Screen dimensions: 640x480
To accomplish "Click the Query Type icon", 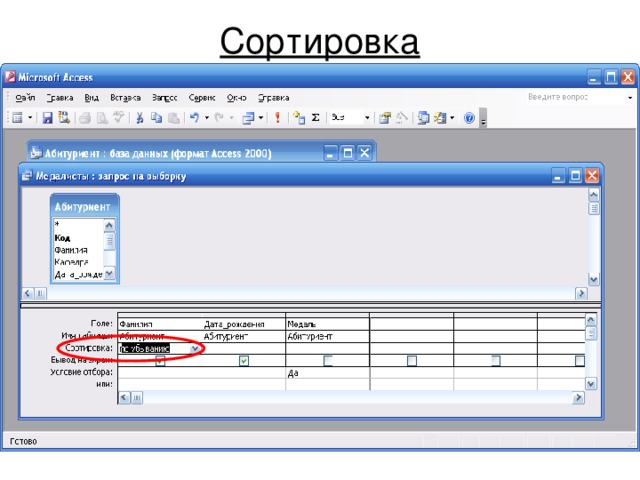I will (x=248, y=118).
